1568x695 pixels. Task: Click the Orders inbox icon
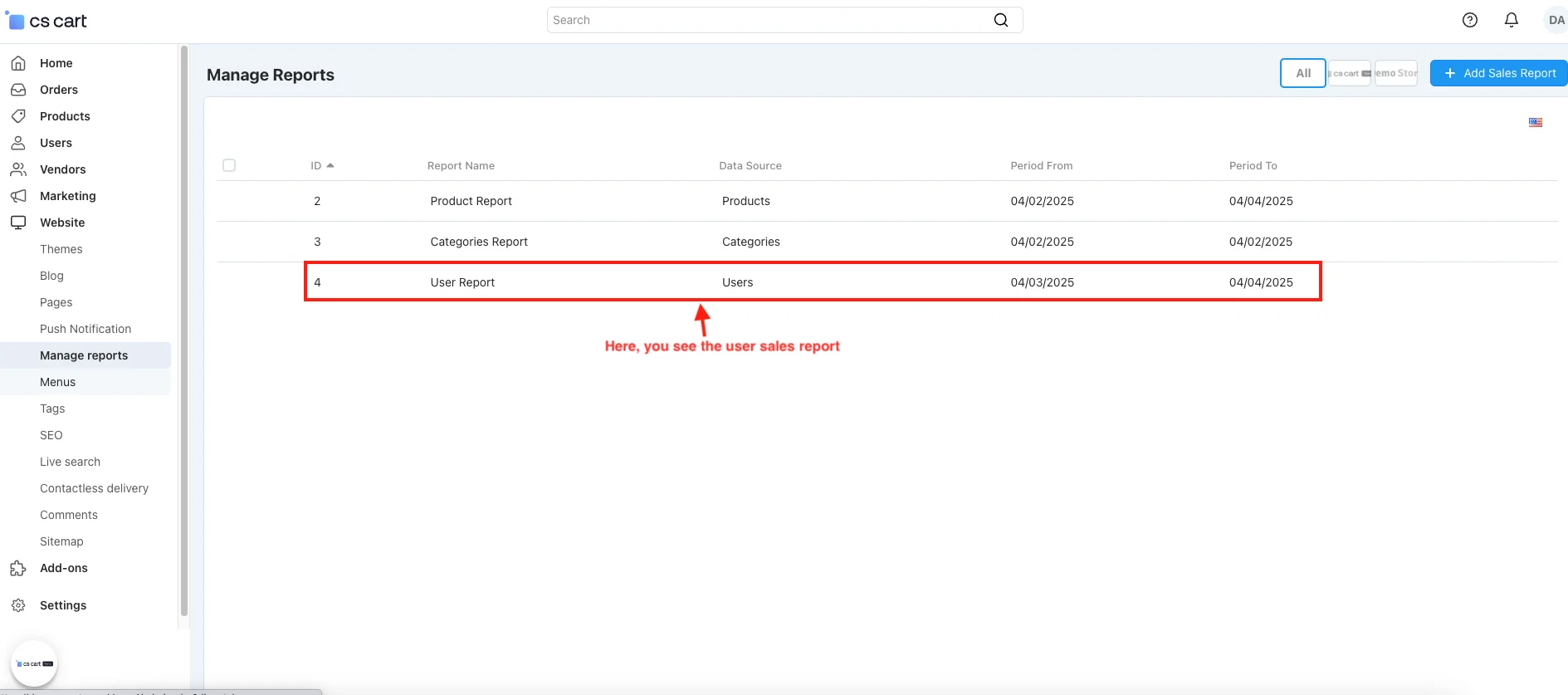[x=18, y=90]
